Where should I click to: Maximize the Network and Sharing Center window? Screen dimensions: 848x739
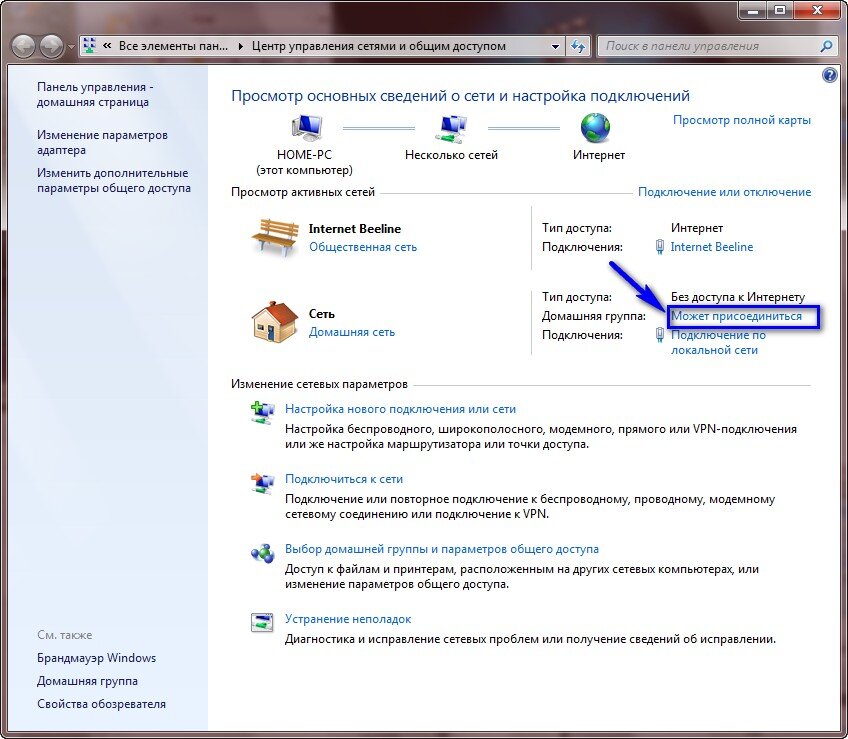coord(780,10)
